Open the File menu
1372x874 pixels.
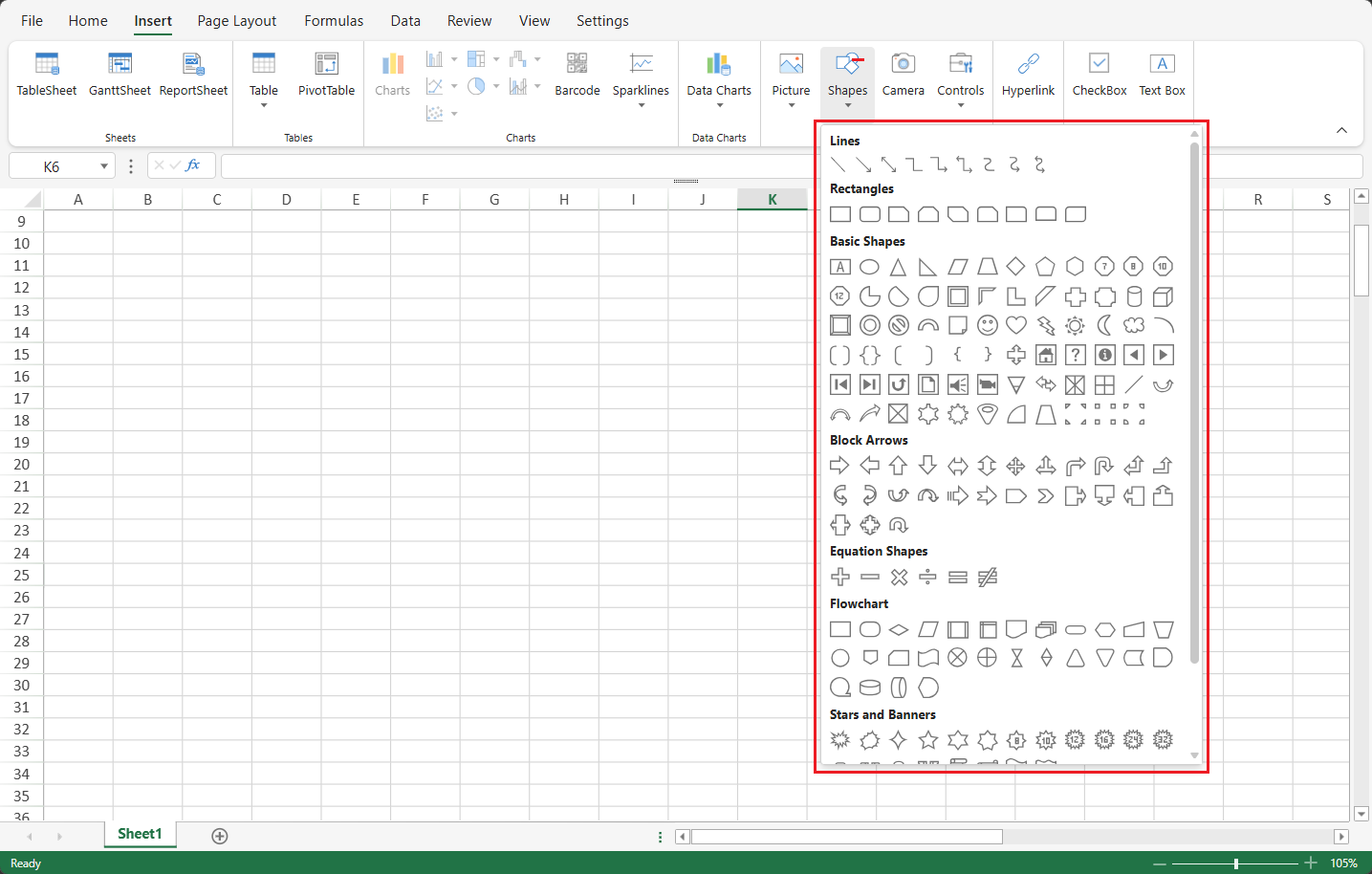tap(32, 21)
